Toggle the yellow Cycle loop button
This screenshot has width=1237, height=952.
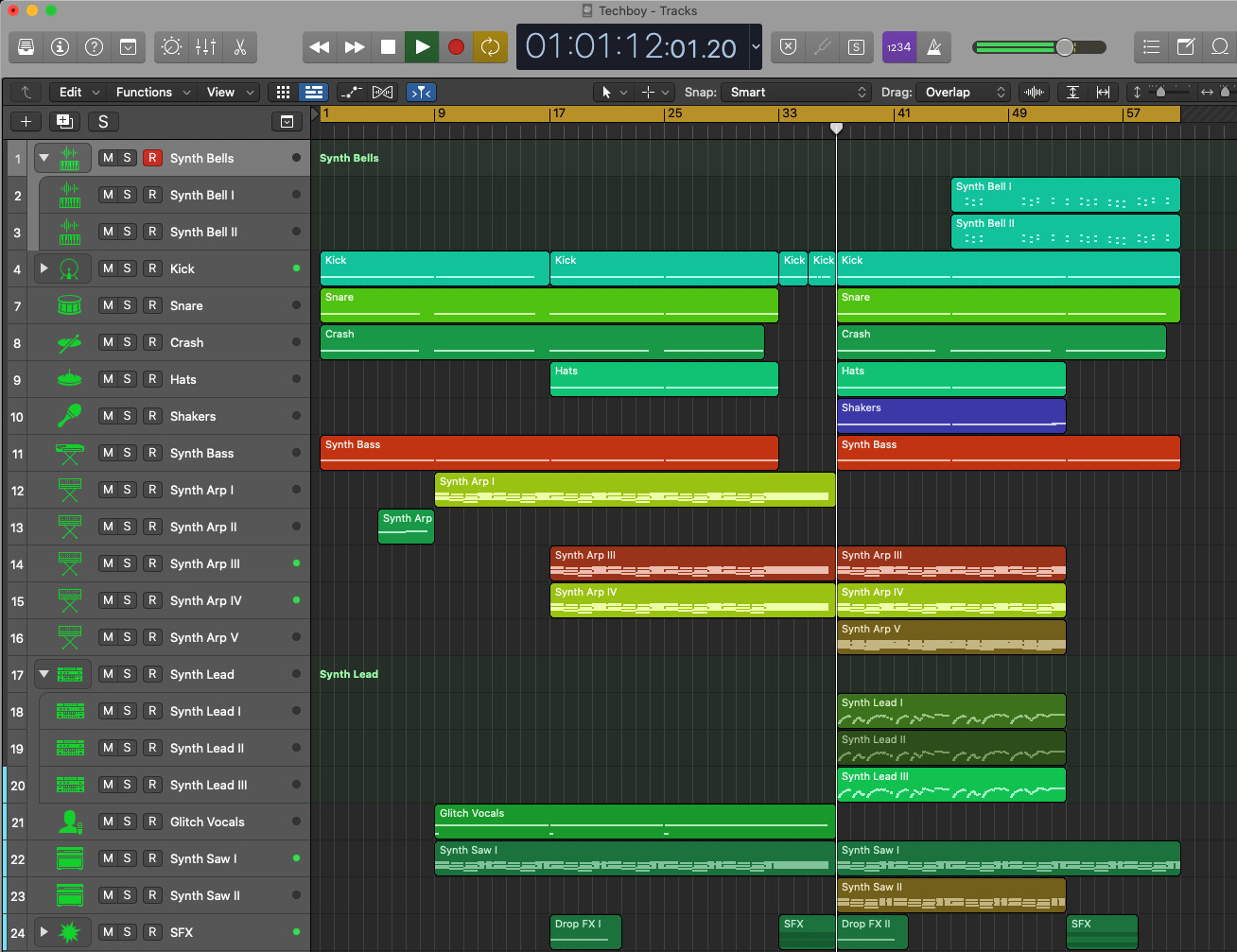[x=490, y=47]
